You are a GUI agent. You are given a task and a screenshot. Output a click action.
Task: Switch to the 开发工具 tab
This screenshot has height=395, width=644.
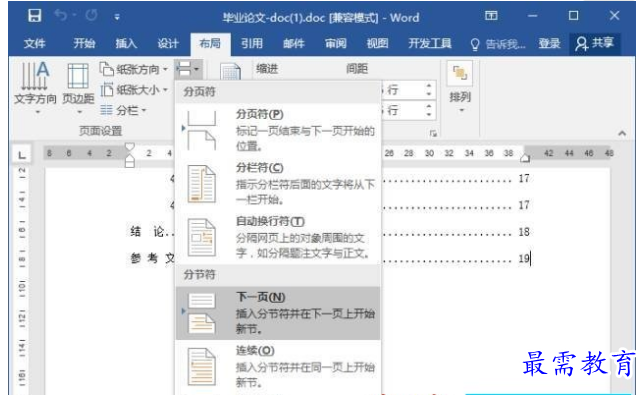[430, 43]
